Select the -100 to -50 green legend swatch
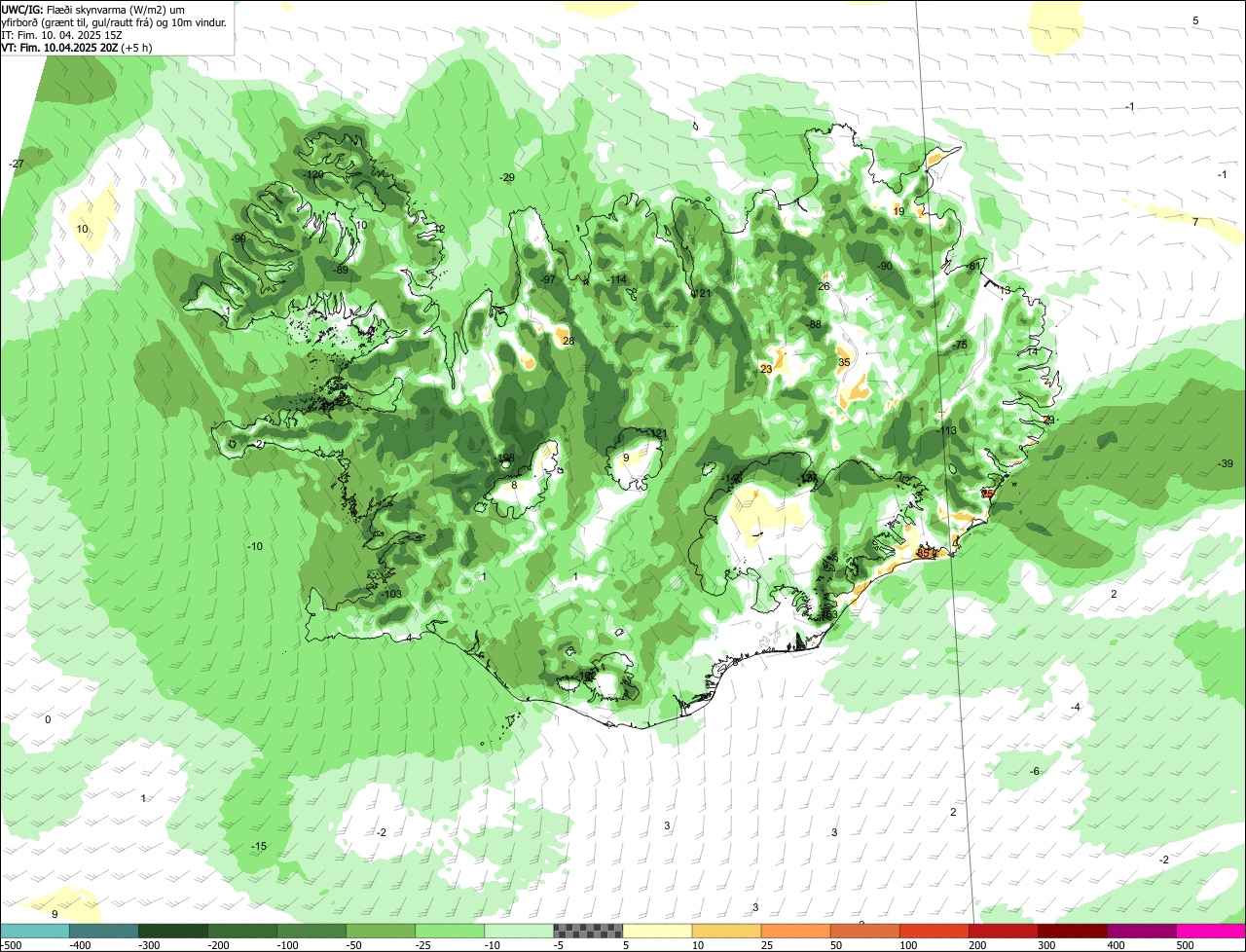This screenshot has height=952, width=1246. 311,931
